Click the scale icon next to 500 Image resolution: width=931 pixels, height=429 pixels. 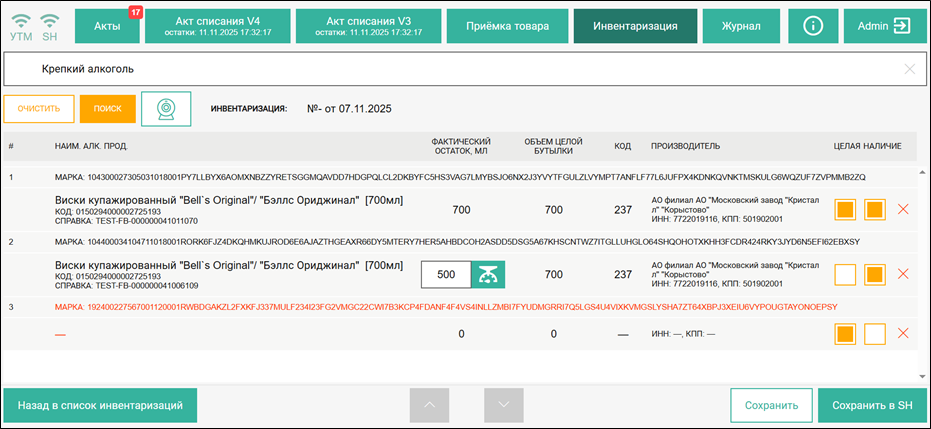[489, 274]
